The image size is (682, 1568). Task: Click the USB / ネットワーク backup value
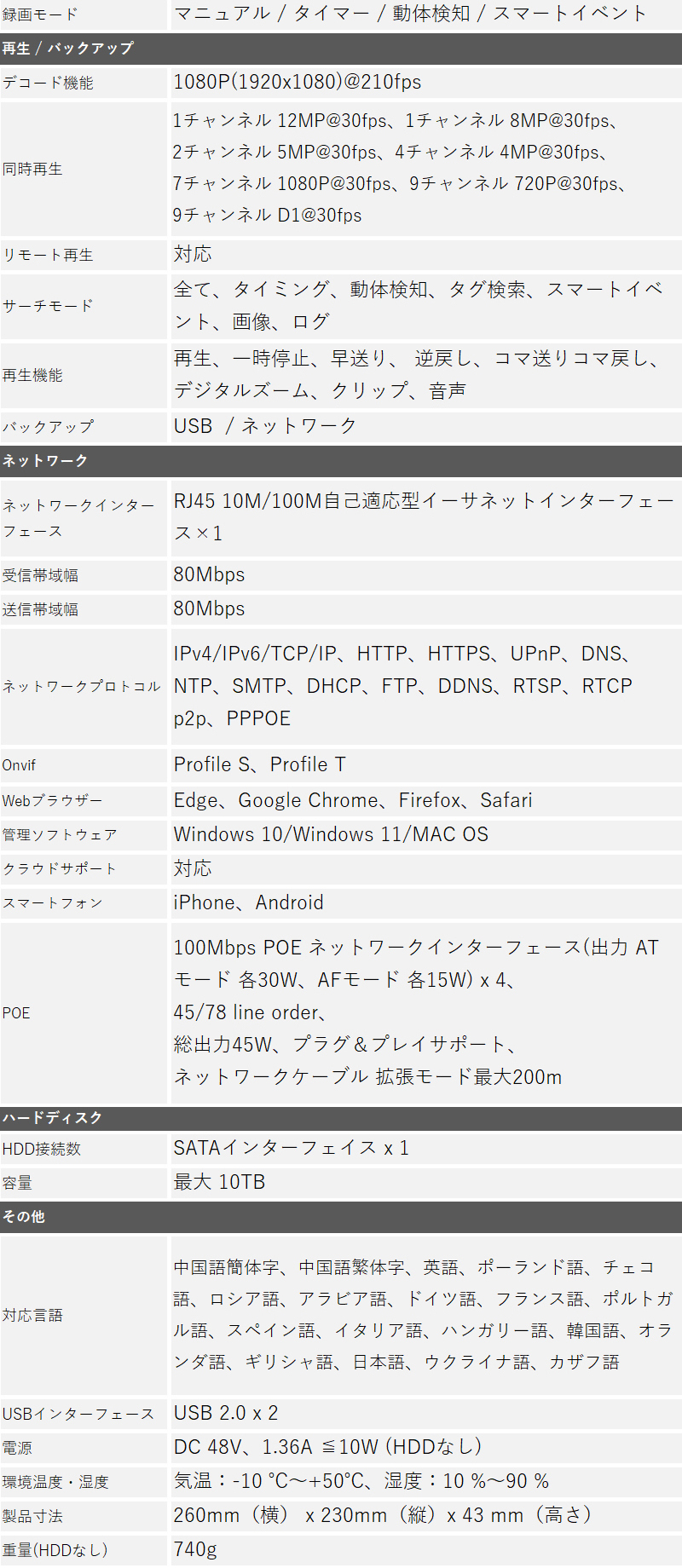265,426
